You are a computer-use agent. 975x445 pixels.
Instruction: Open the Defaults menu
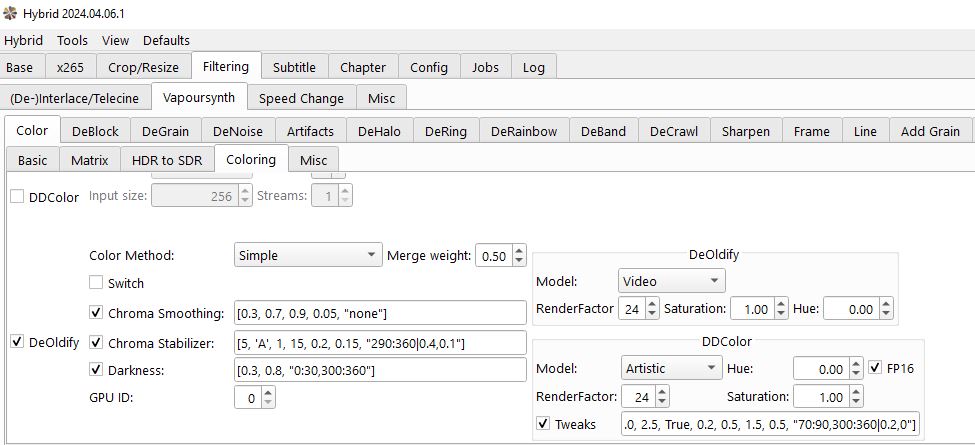point(166,40)
